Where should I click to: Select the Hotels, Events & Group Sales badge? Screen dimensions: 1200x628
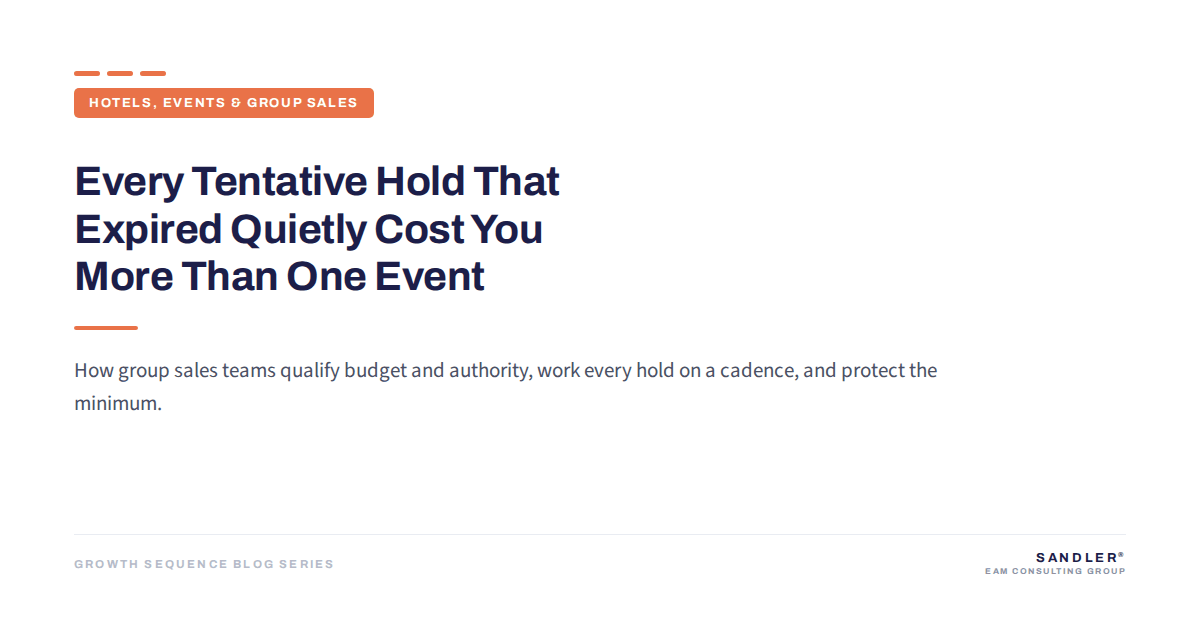pos(224,103)
